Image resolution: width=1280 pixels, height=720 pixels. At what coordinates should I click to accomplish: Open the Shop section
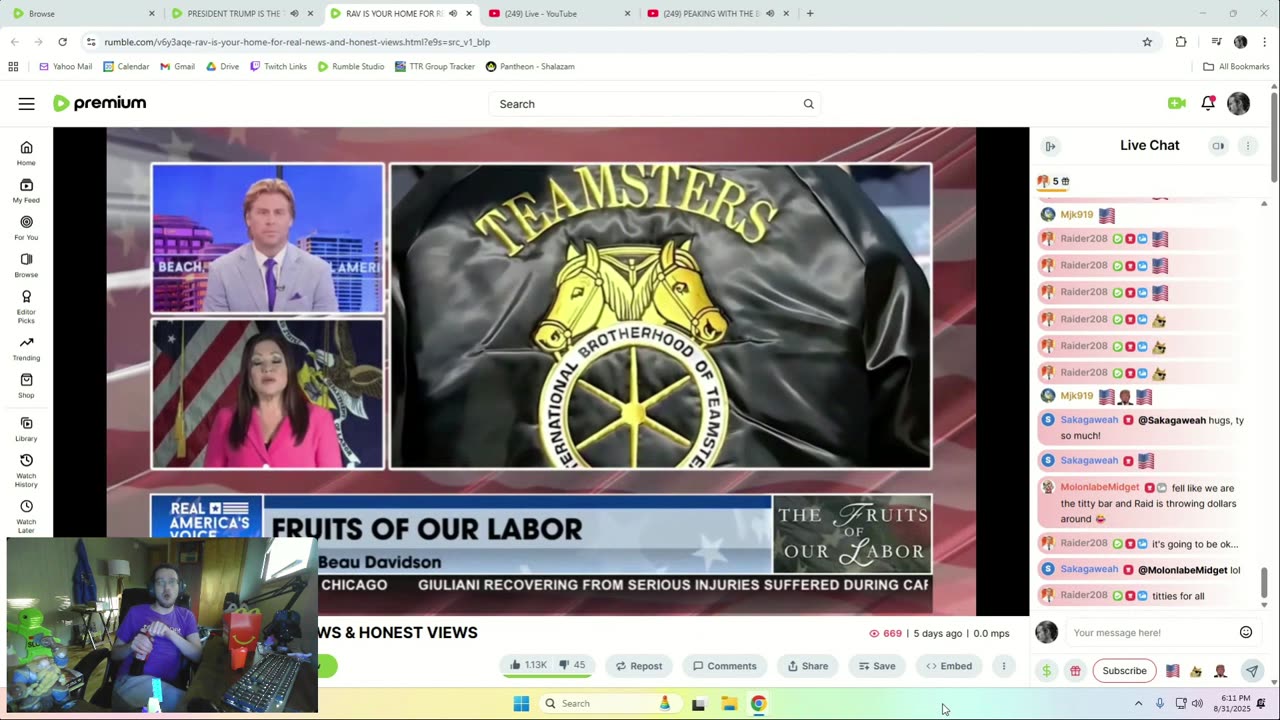[x=26, y=385]
